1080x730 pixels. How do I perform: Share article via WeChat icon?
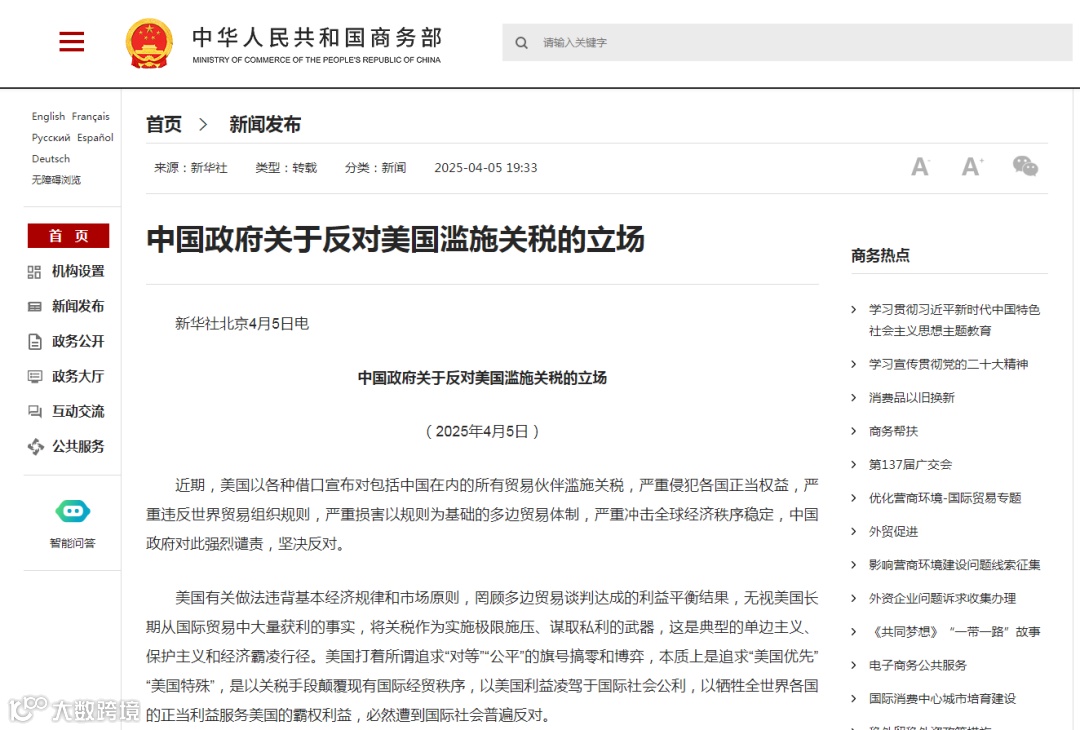[x=1025, y=166]
